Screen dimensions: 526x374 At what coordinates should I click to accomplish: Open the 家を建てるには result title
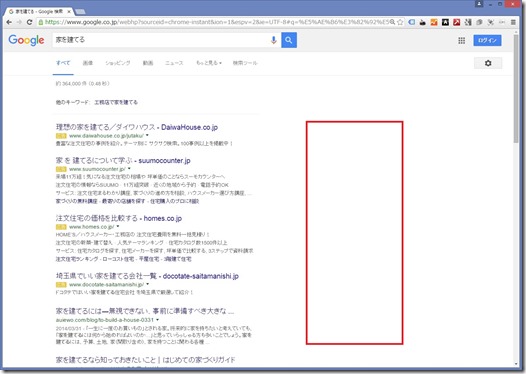[145, 311]
